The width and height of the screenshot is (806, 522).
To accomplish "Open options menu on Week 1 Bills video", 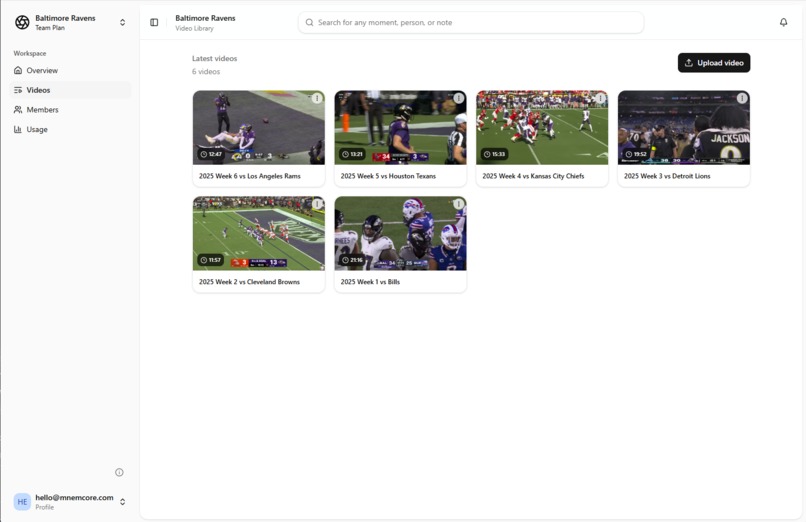I will point(459,204).
